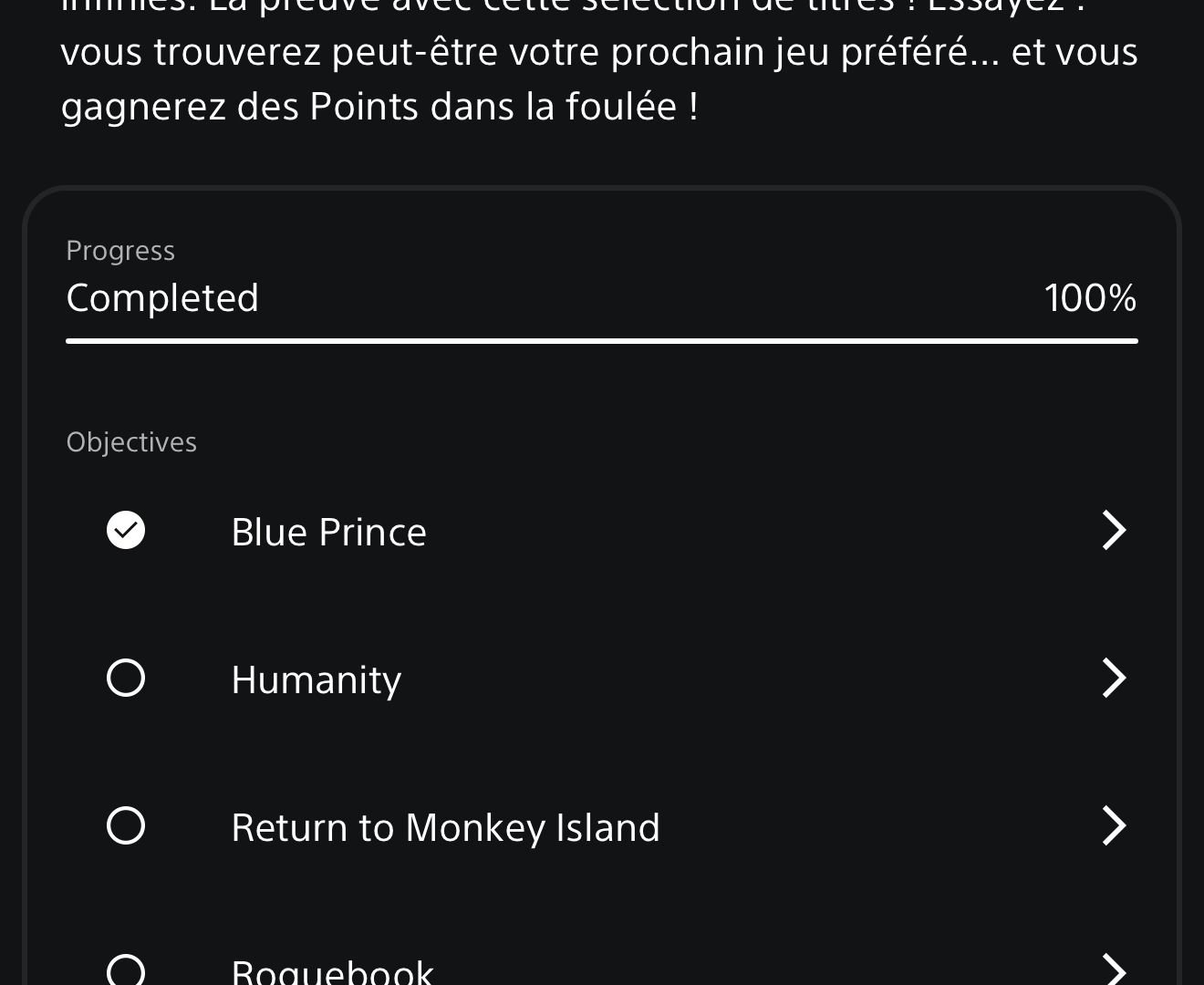Image resolution: width=1204 pixels, height=985 pixels.
Task: Toggle the Return to Monkey Island circle
Action: click(x=126, y=826)
